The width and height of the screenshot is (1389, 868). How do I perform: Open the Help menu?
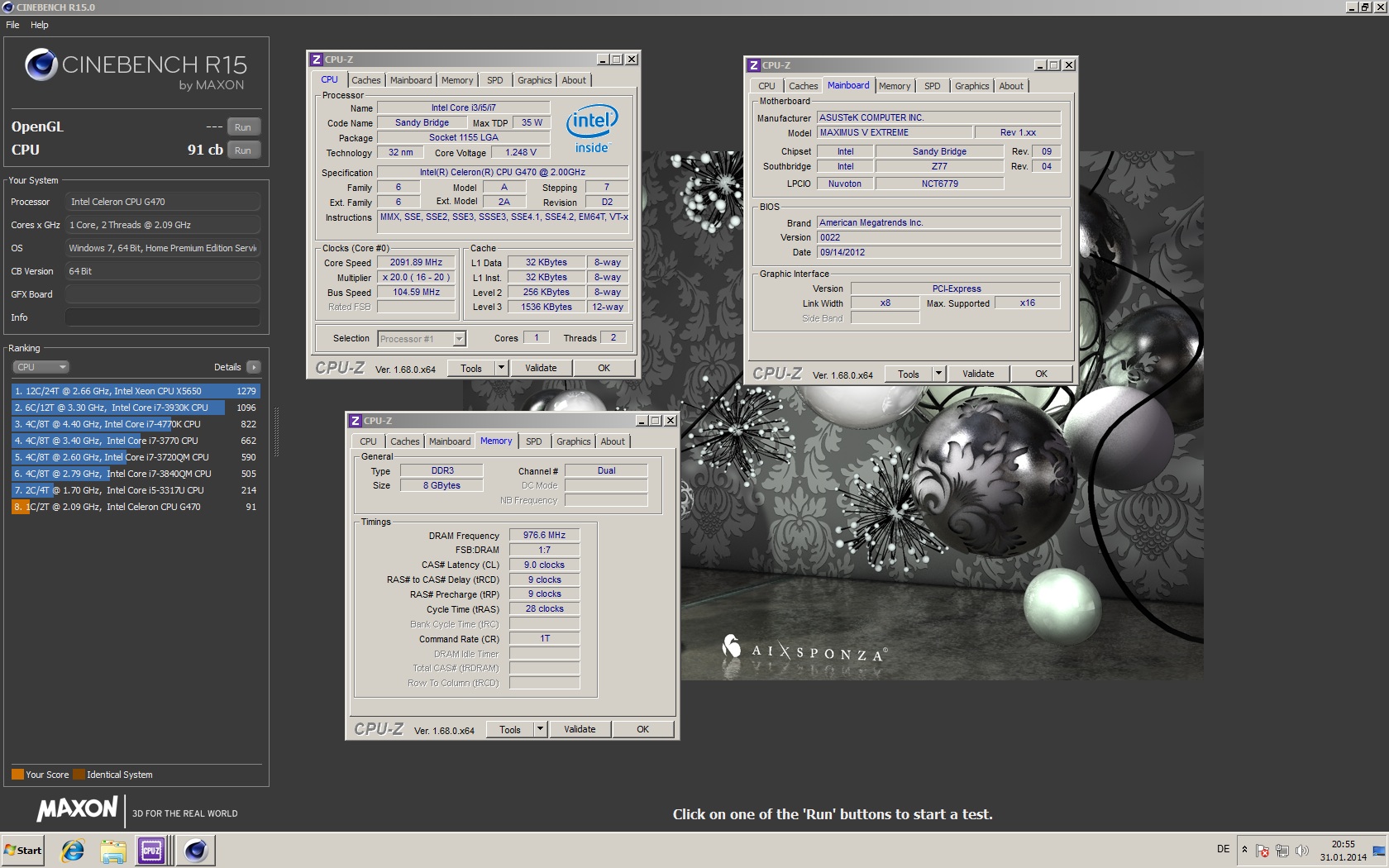(x=40, y=25)
